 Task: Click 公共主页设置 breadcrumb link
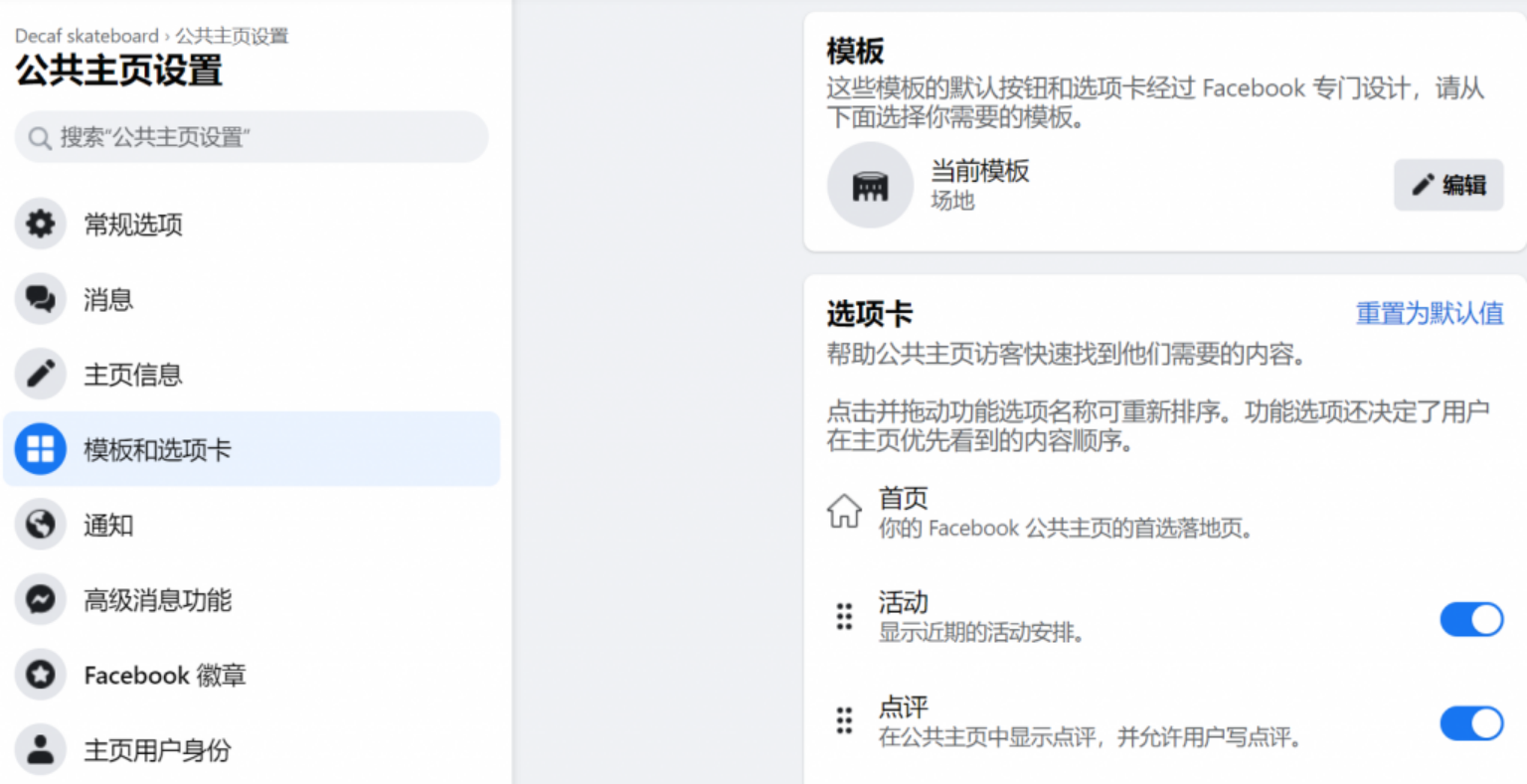click(x=232, y=36)
